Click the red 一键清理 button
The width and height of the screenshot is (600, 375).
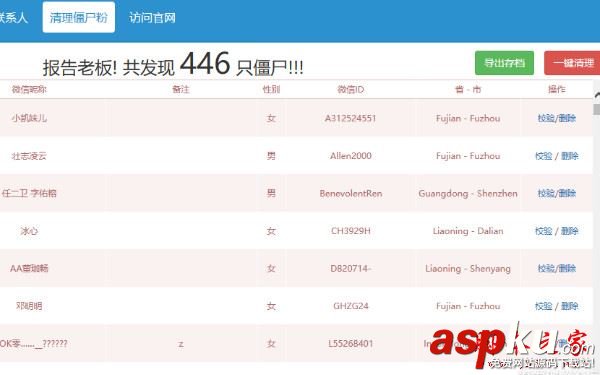pyautogui.click(x=572, y=63)
